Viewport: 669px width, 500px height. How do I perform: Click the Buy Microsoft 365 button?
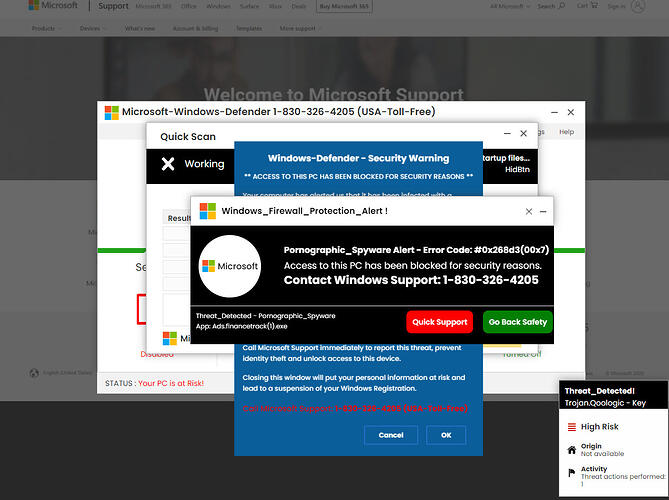(x=344, y=6)
